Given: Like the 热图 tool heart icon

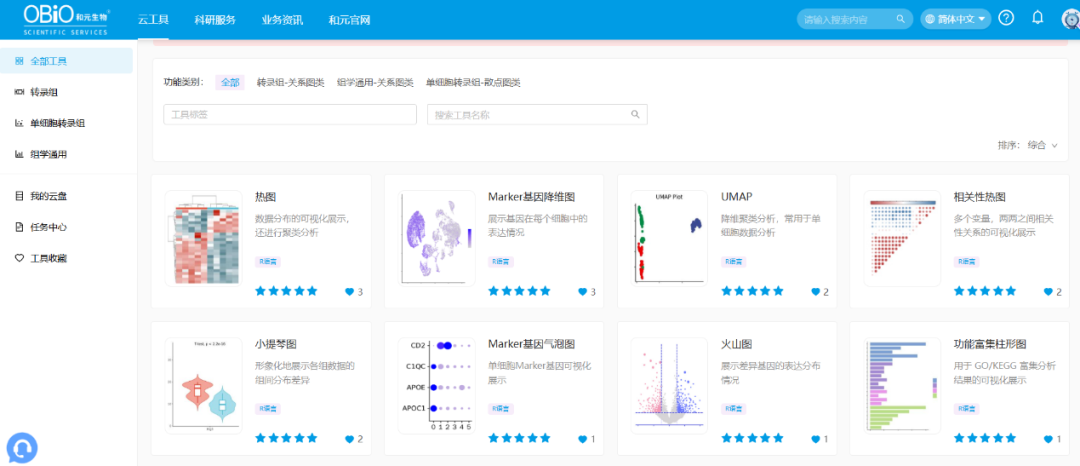Looking at the screenshot, I should [x=349, y=292].
